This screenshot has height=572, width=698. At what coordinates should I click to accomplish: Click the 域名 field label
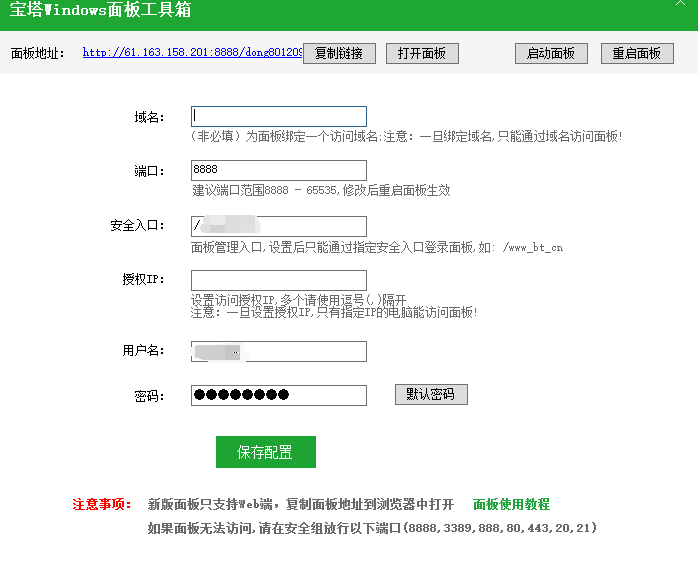(150, 118)
